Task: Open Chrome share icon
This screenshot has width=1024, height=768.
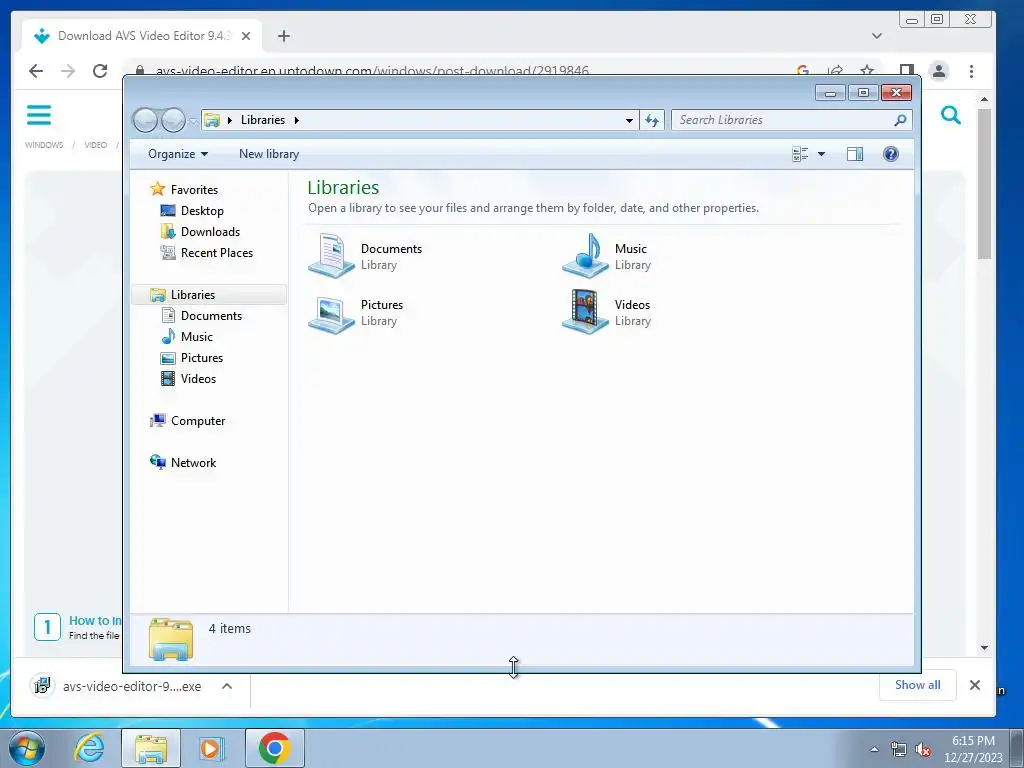Action: [835, 70]
